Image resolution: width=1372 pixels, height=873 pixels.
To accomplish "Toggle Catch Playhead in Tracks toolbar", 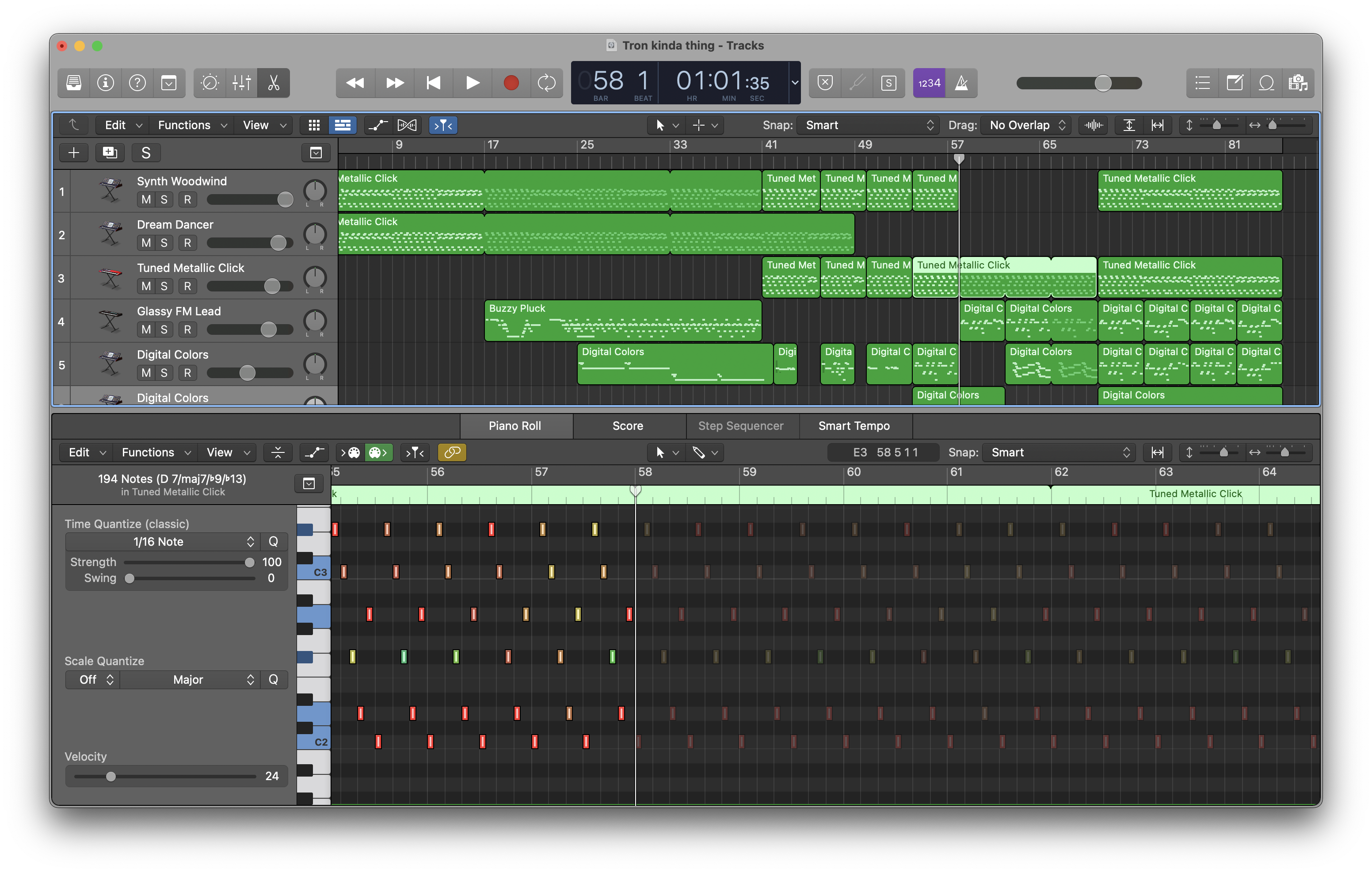I will (443, 125).
